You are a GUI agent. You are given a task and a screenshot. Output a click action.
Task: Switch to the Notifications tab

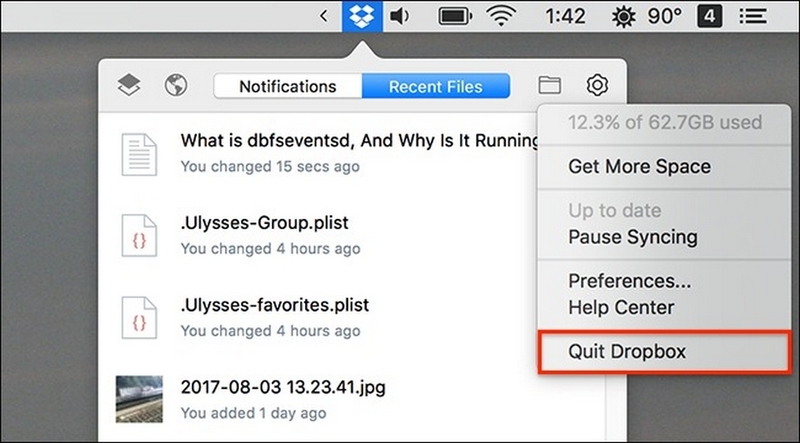[x=288, y=86]
